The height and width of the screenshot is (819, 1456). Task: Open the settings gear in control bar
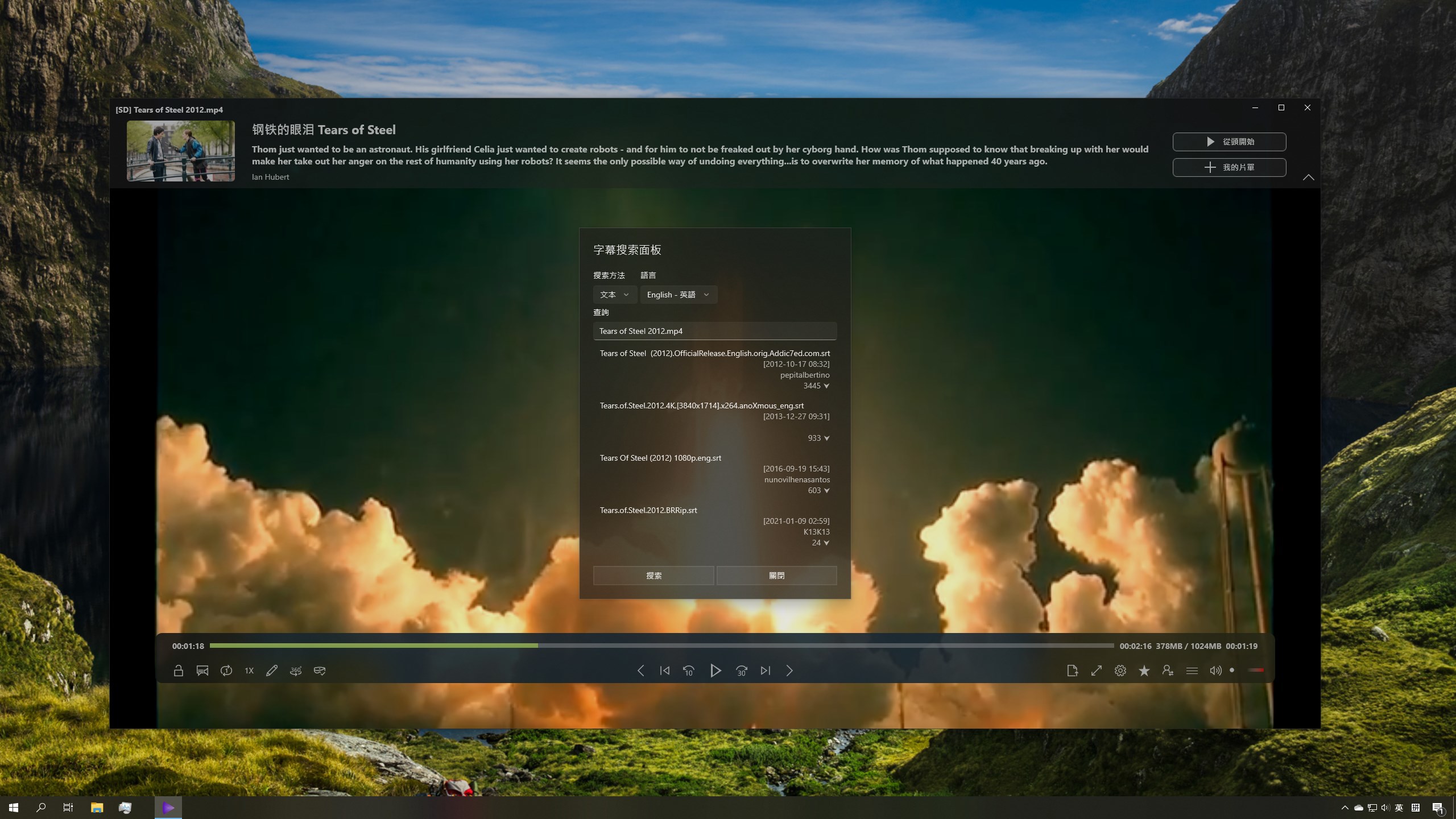coord(1120,671)
